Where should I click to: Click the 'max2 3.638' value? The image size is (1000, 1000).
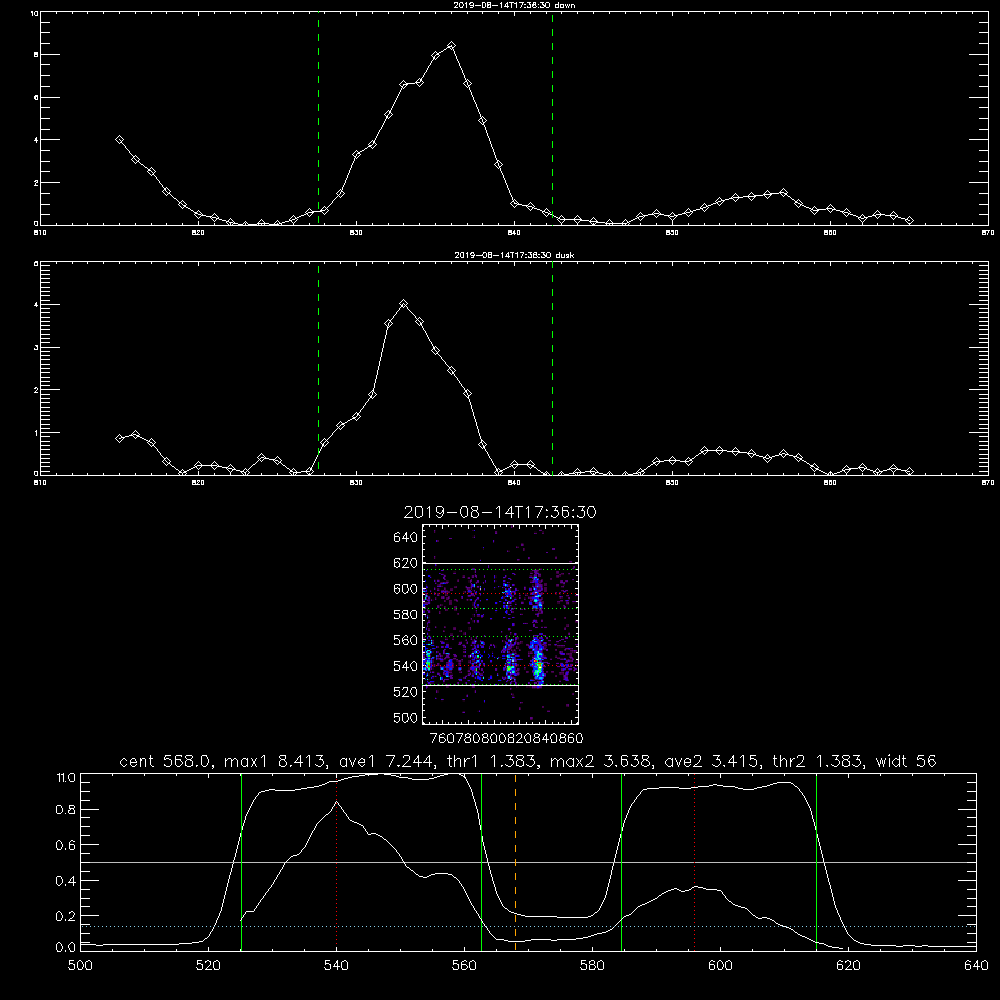click(x=602, y=761)
